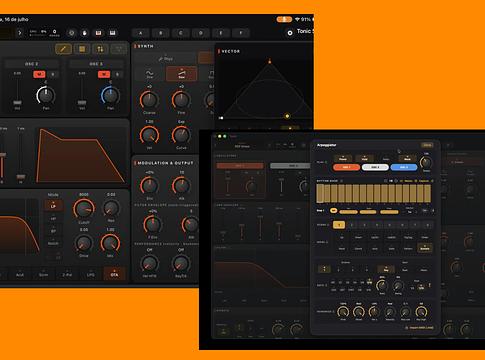Screen dimensions: 485x360
Task: Click the blue OSC 3 Pan knob
Action: pyautogui.click(x=110, y=95)
